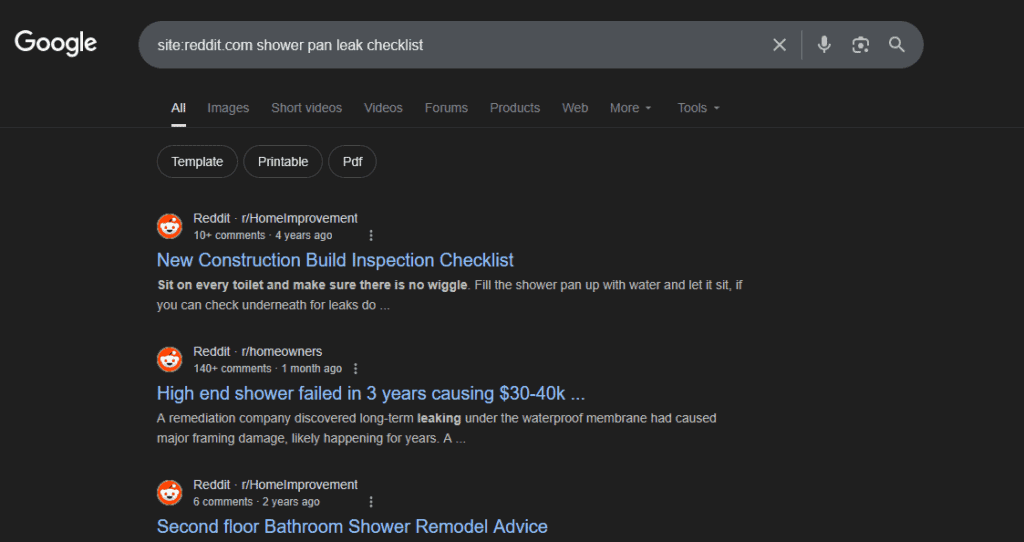Open New Construction Build Inspection Checklist link
The height and width of the screenshot is (542, 1024).
tap(335, 260)
